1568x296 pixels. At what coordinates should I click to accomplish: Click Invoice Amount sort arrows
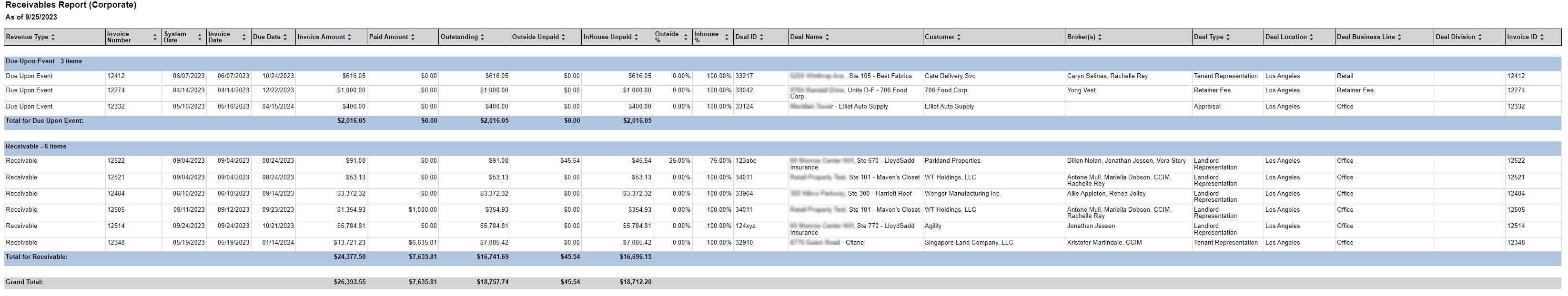(349, 37)
